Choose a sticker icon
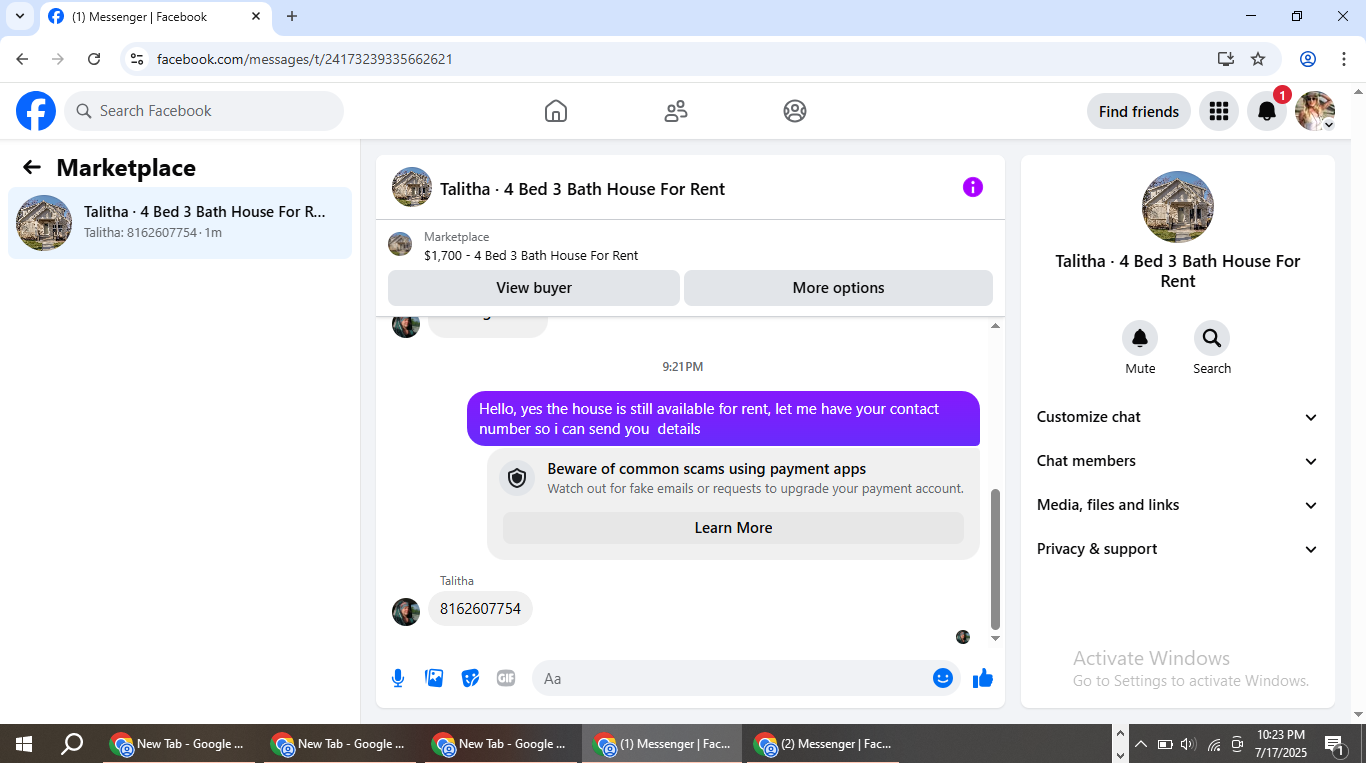The image size is (1366, 763). pyautogui.click(x=470, y=678)
